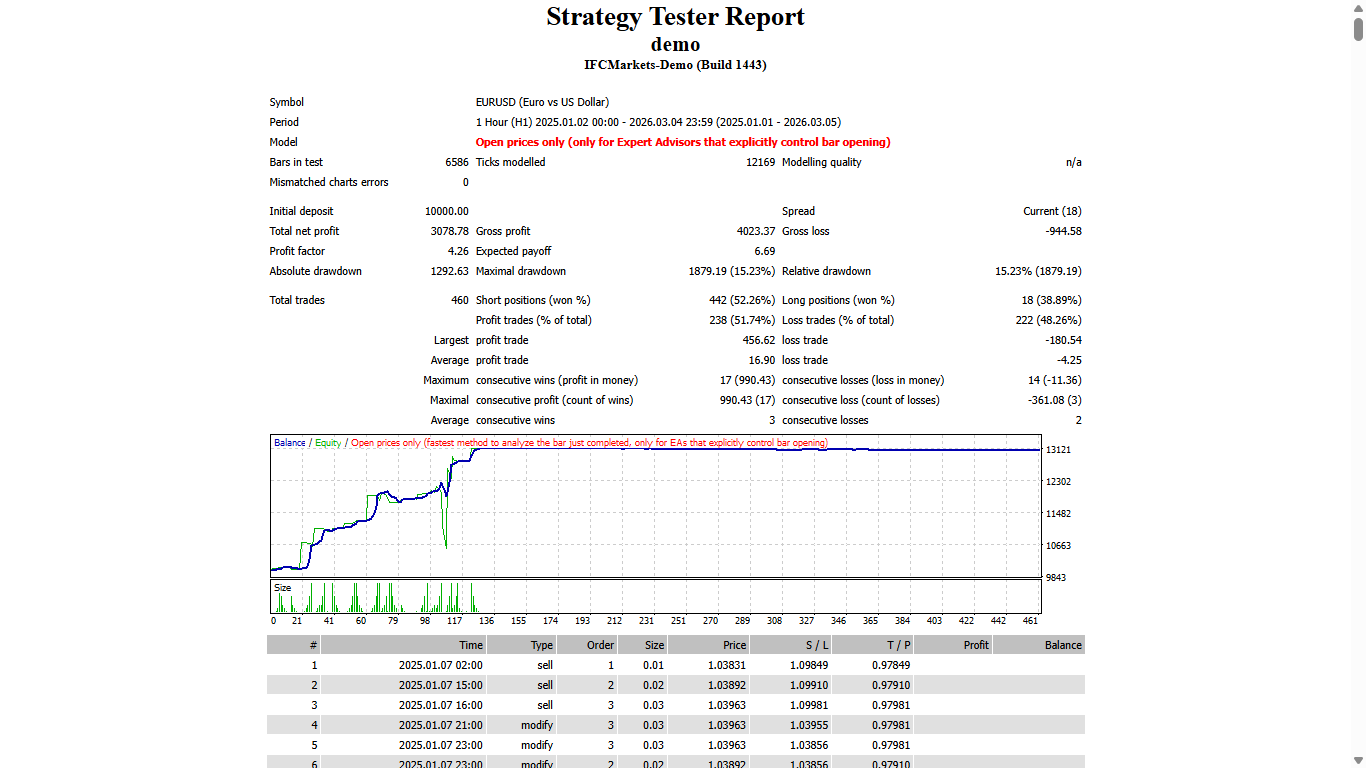1366x768 pixels.
Task: Select the gross profit value 4023.37
Action: point(756,231)
